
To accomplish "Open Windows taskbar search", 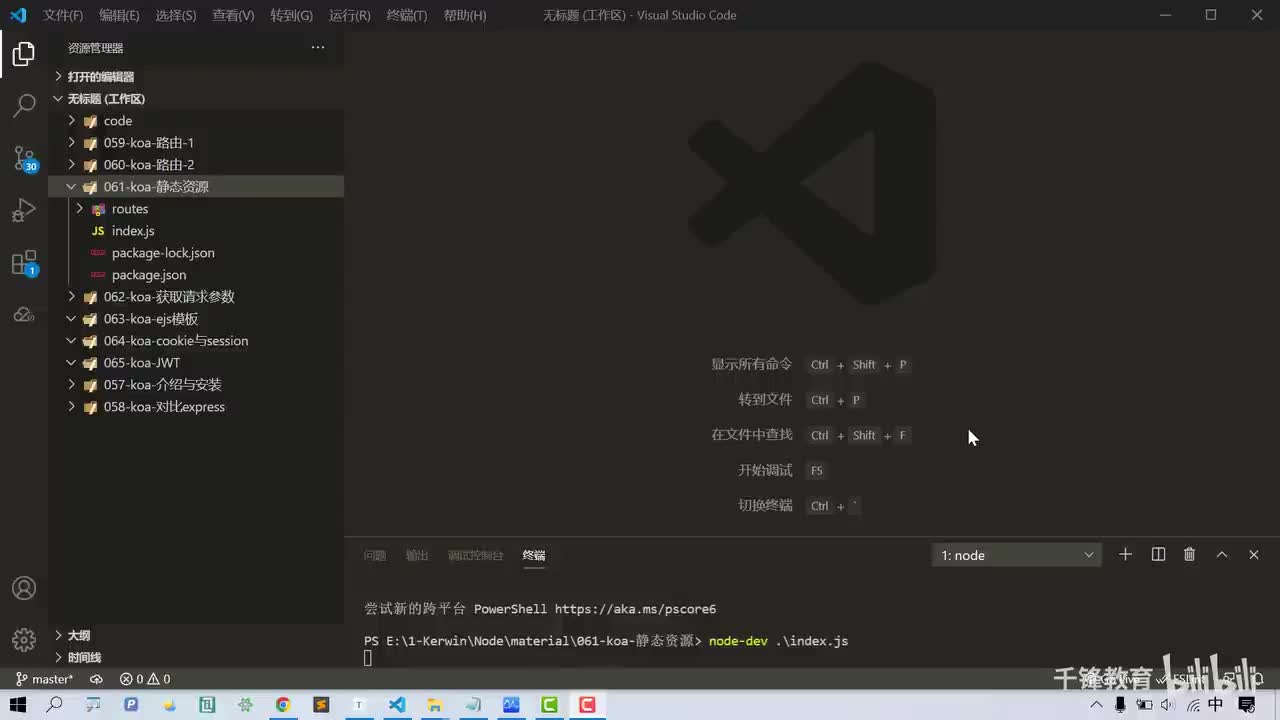I will click(x=55, y=705).
